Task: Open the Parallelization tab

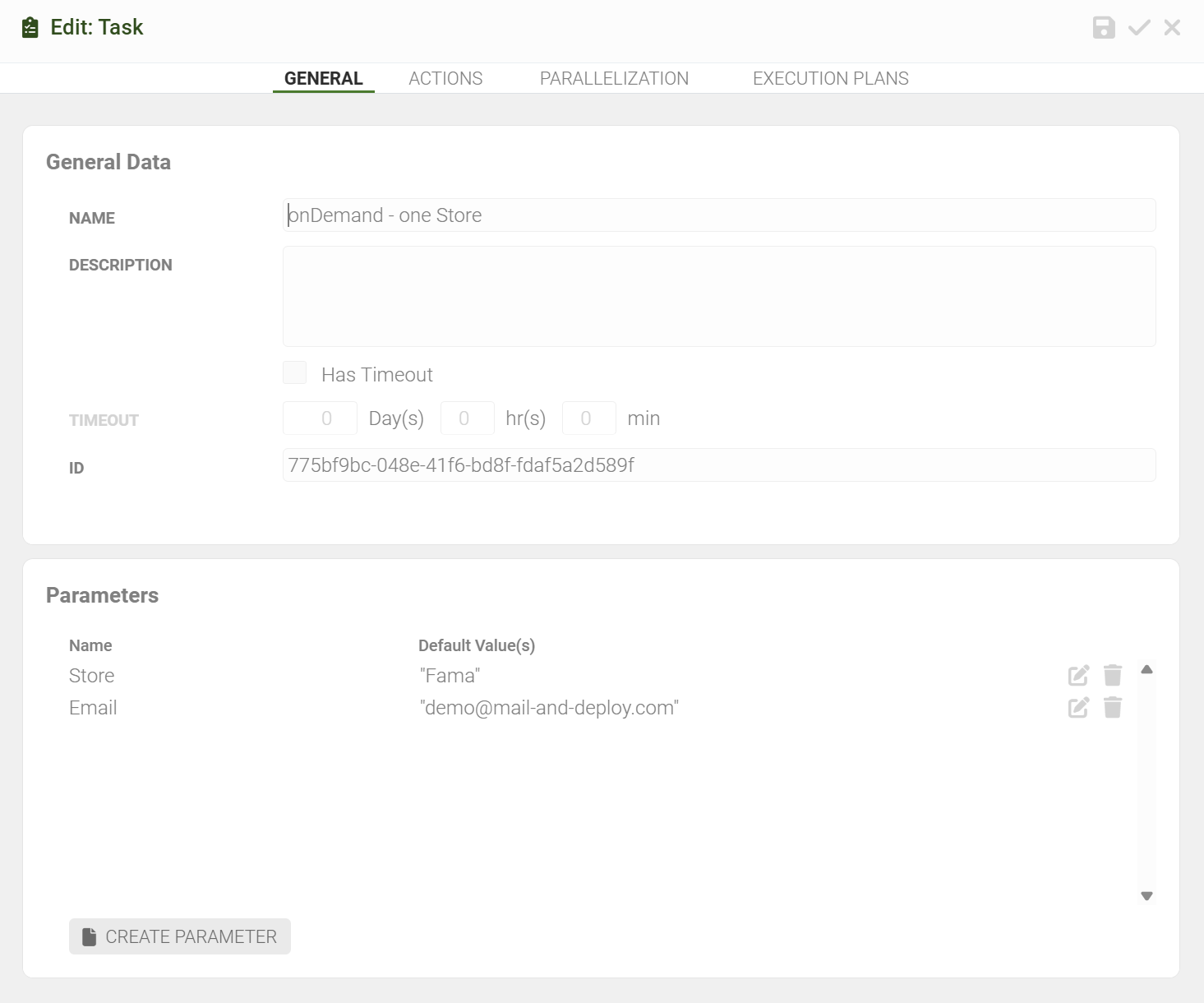Action: (614, 79)
